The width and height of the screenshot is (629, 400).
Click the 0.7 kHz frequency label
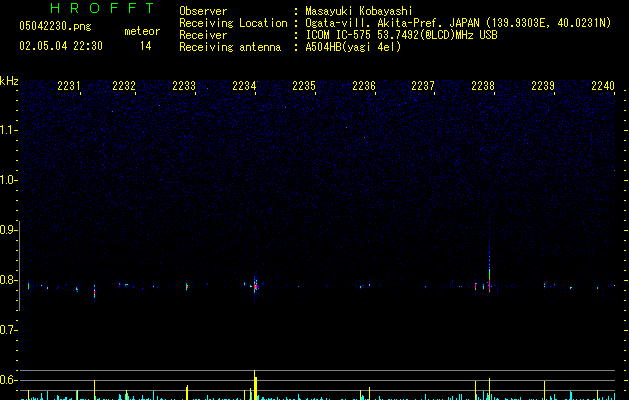tap(8, 330)
